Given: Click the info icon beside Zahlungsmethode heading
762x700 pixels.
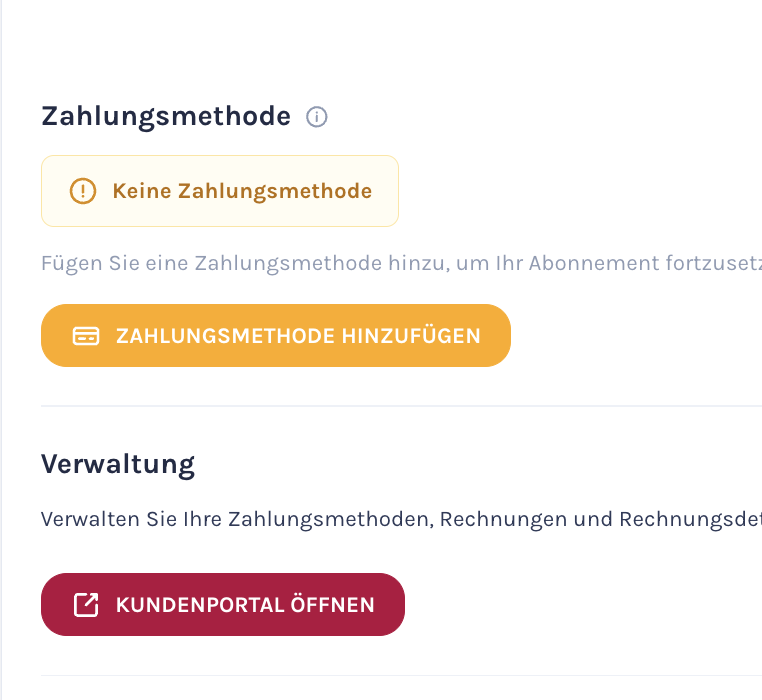Looking at the screenshot, I should point(317,117).
